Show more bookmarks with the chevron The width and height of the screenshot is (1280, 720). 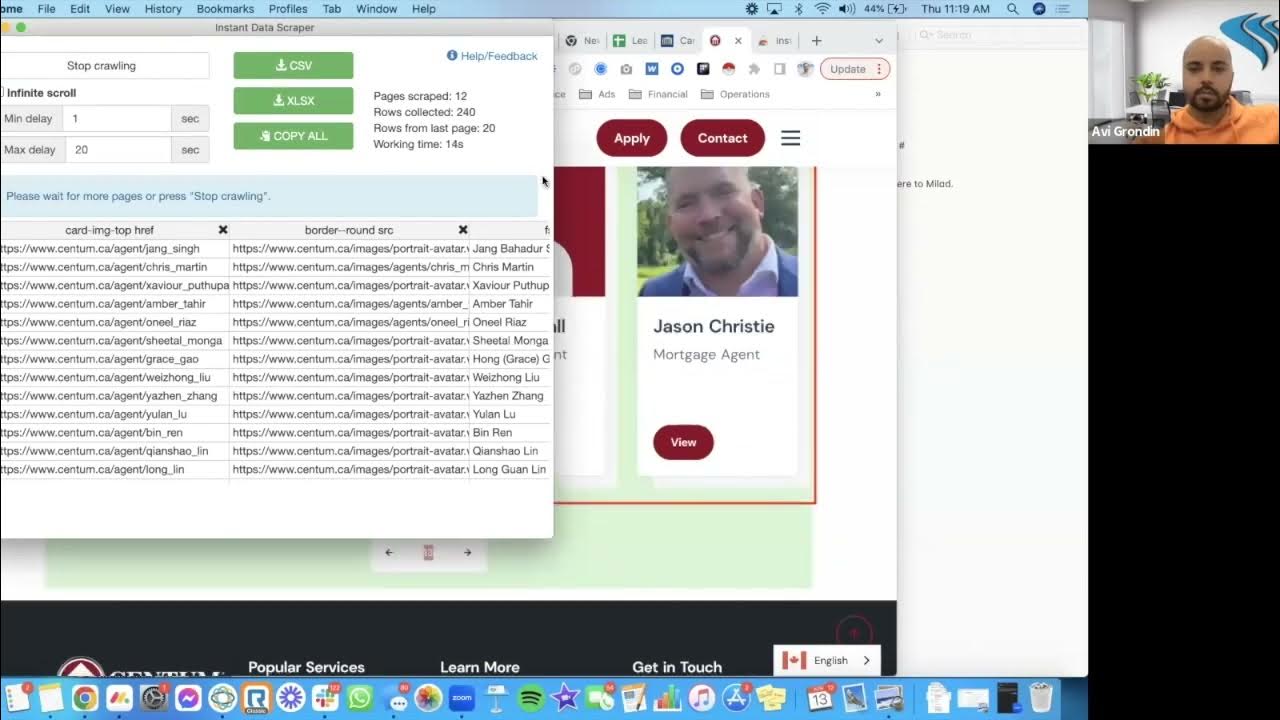(x=878, y=94)
